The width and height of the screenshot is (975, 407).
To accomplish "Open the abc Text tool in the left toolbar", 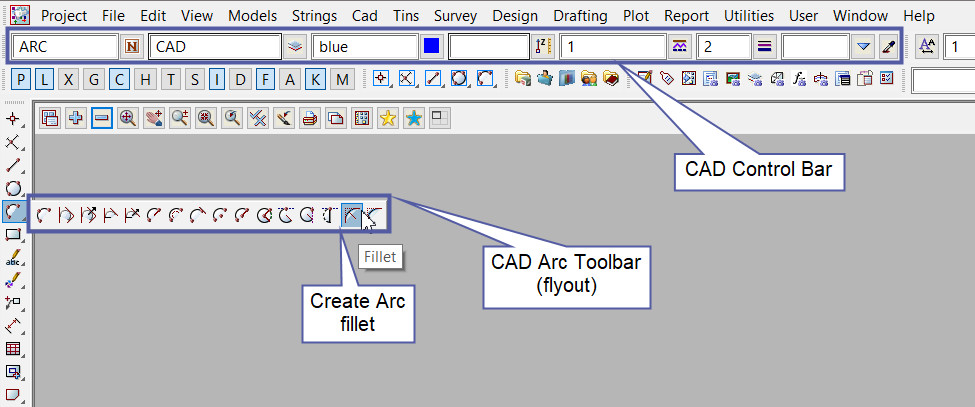I will [12, 257].
